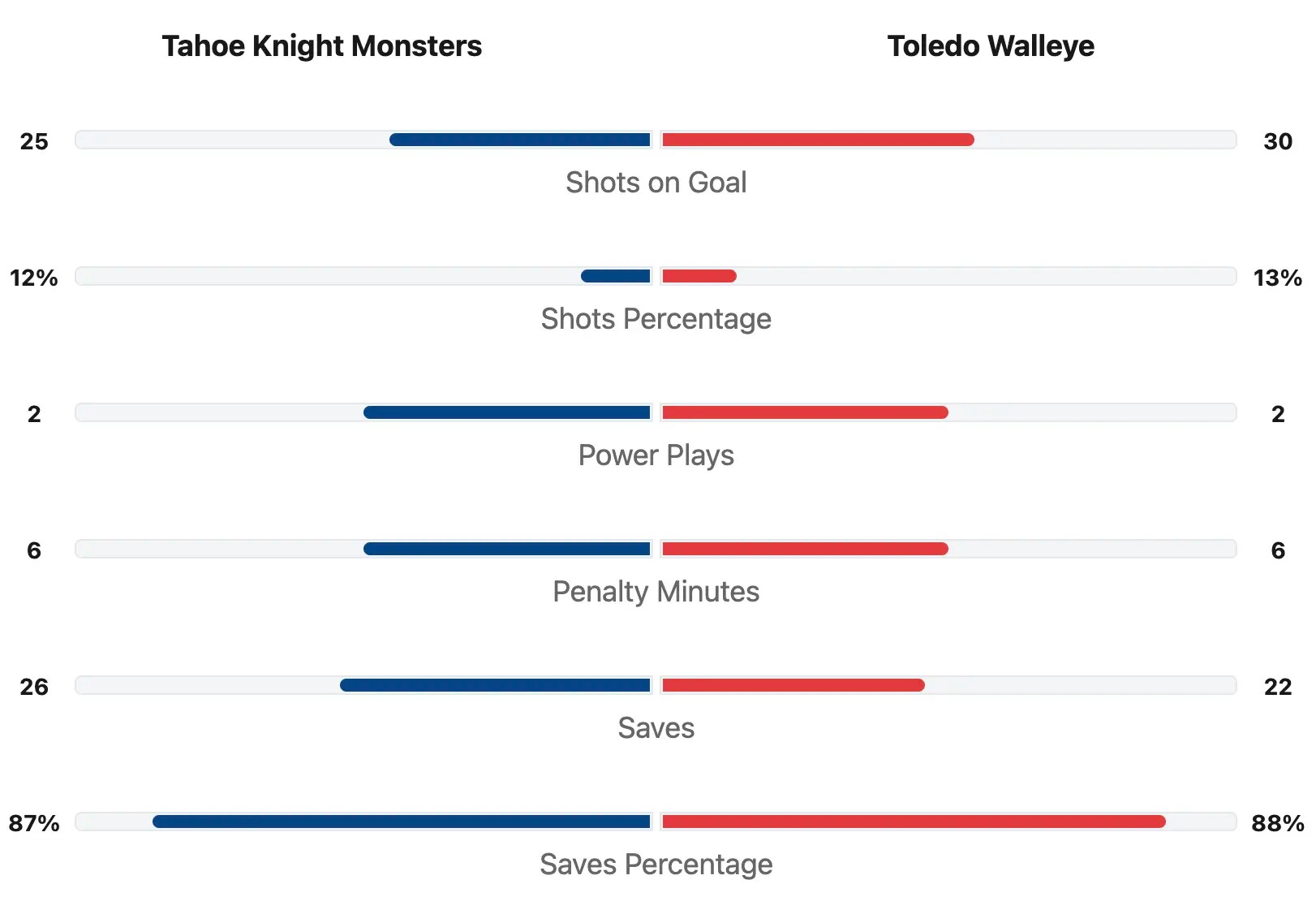The width and height of the screenshot is (1316, 897).
Task: Click Tahoe's 25 shots on goal value
Action: pos(34,141)
